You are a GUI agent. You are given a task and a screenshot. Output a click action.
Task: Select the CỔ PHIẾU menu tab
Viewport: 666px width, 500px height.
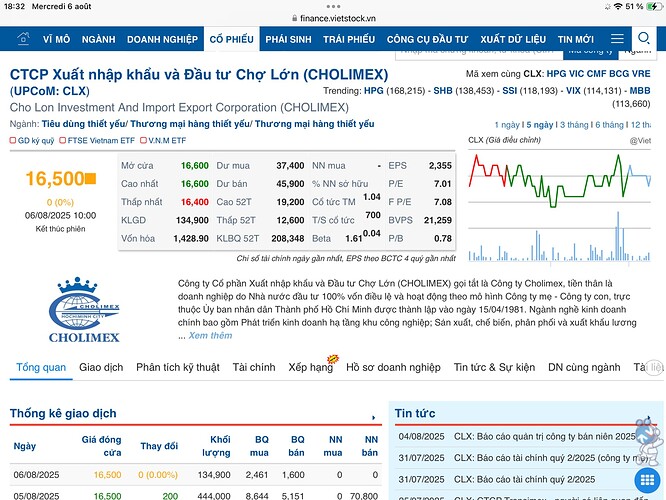coord(231,39)
